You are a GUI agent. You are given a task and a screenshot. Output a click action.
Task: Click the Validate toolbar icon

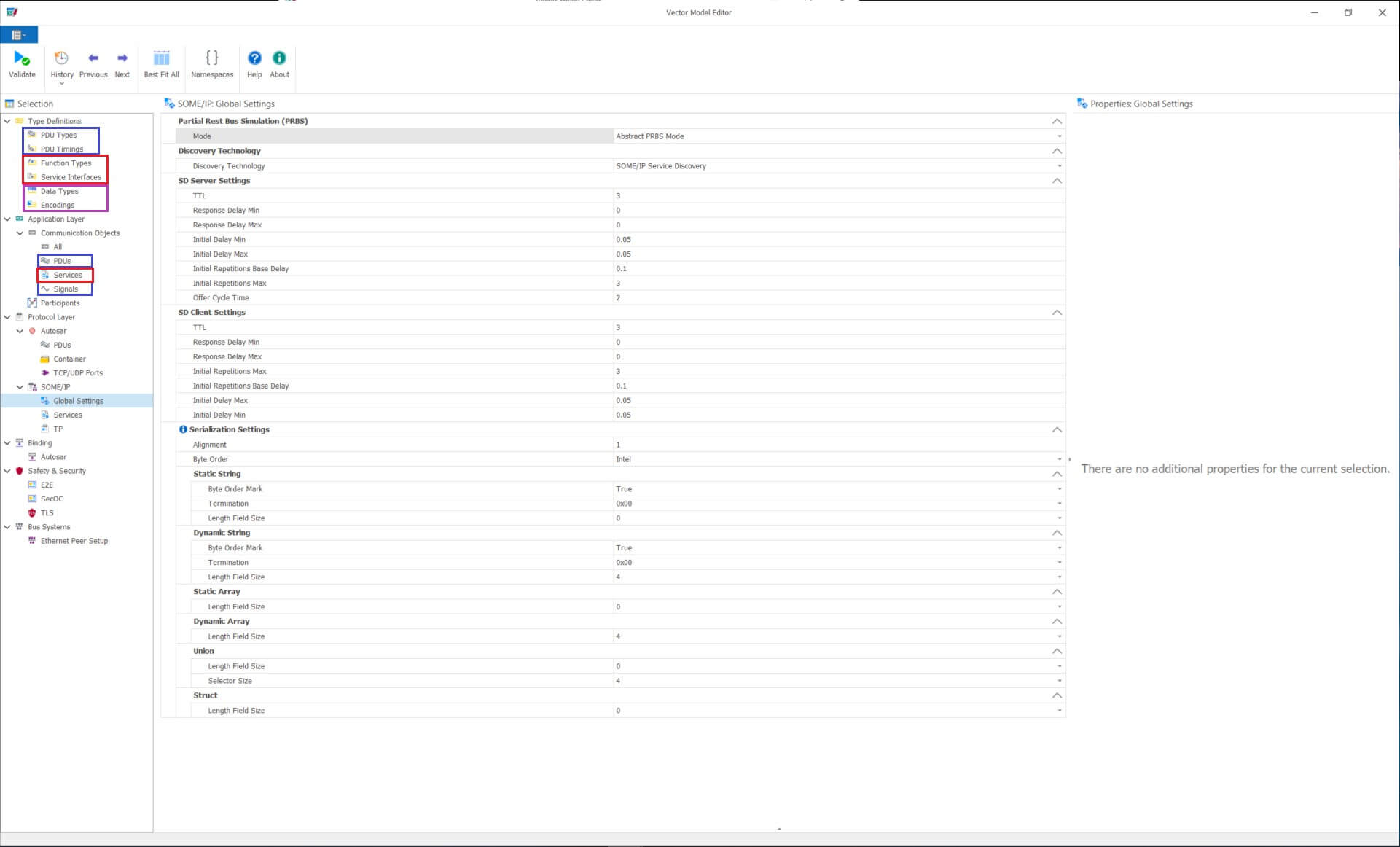(x=22, y=59)
